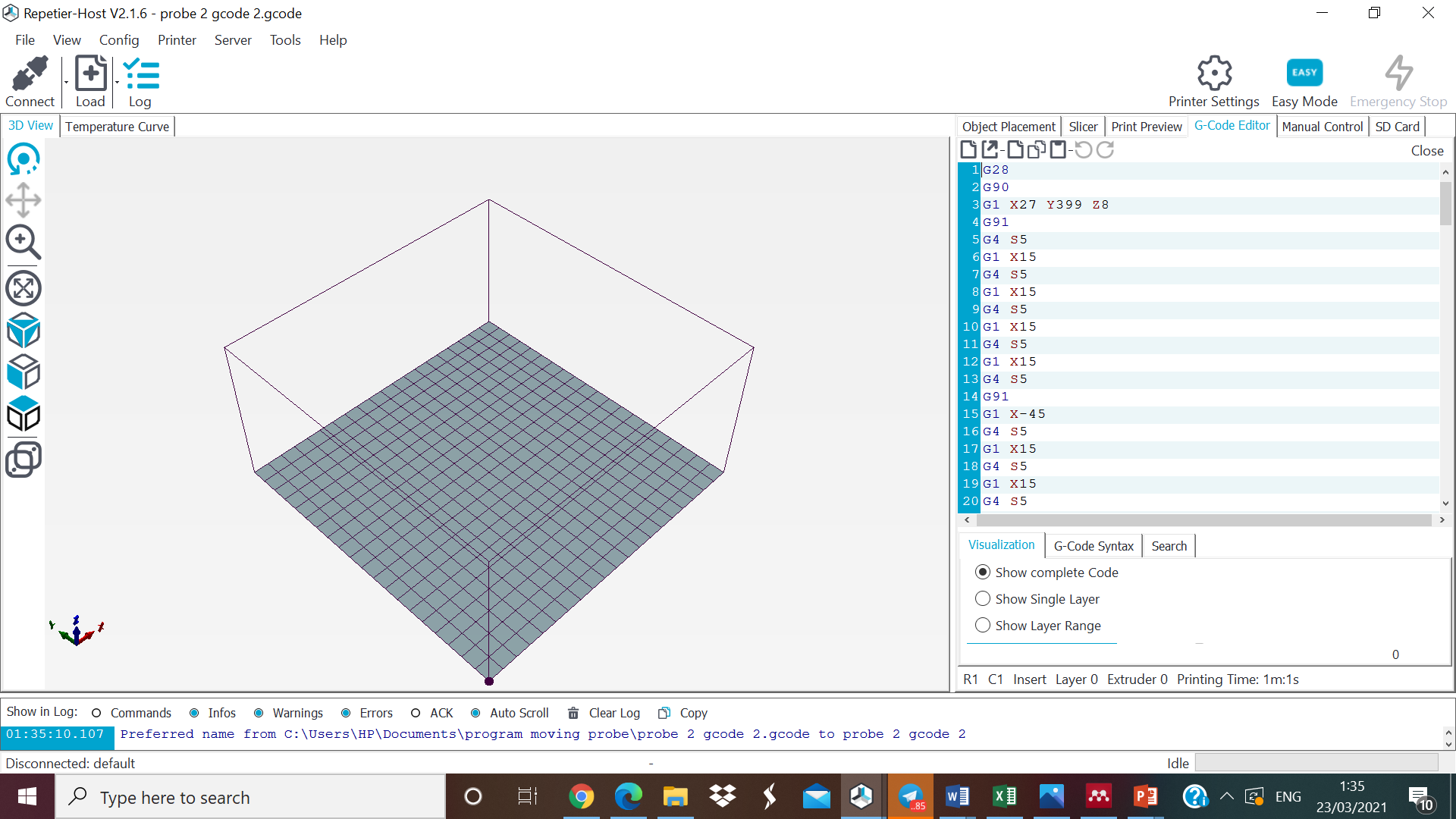This screenshot has height=819, width=1456.
Task: Expand the Connect button dropdown arrow
Action: (66, 82)
